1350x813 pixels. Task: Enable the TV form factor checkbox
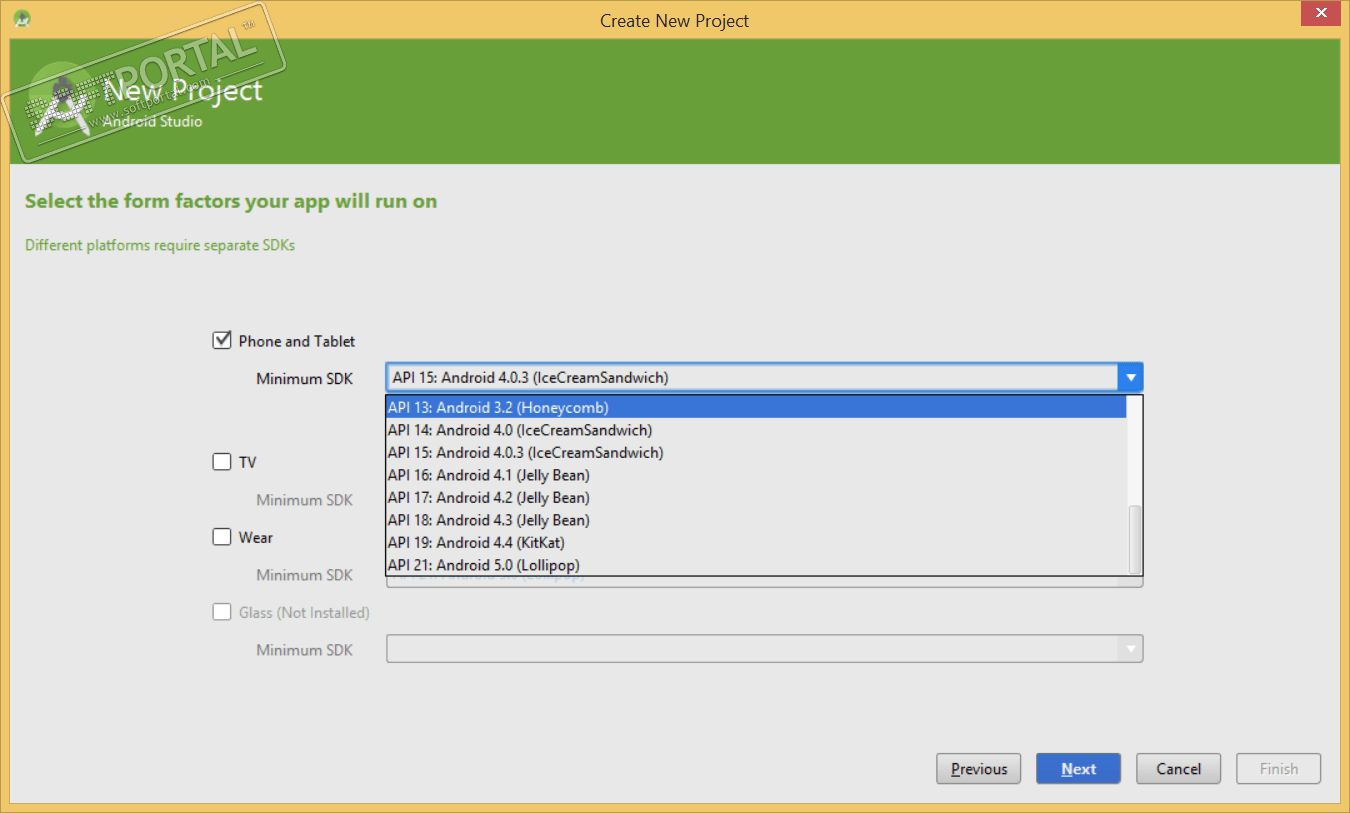(222, 462)
